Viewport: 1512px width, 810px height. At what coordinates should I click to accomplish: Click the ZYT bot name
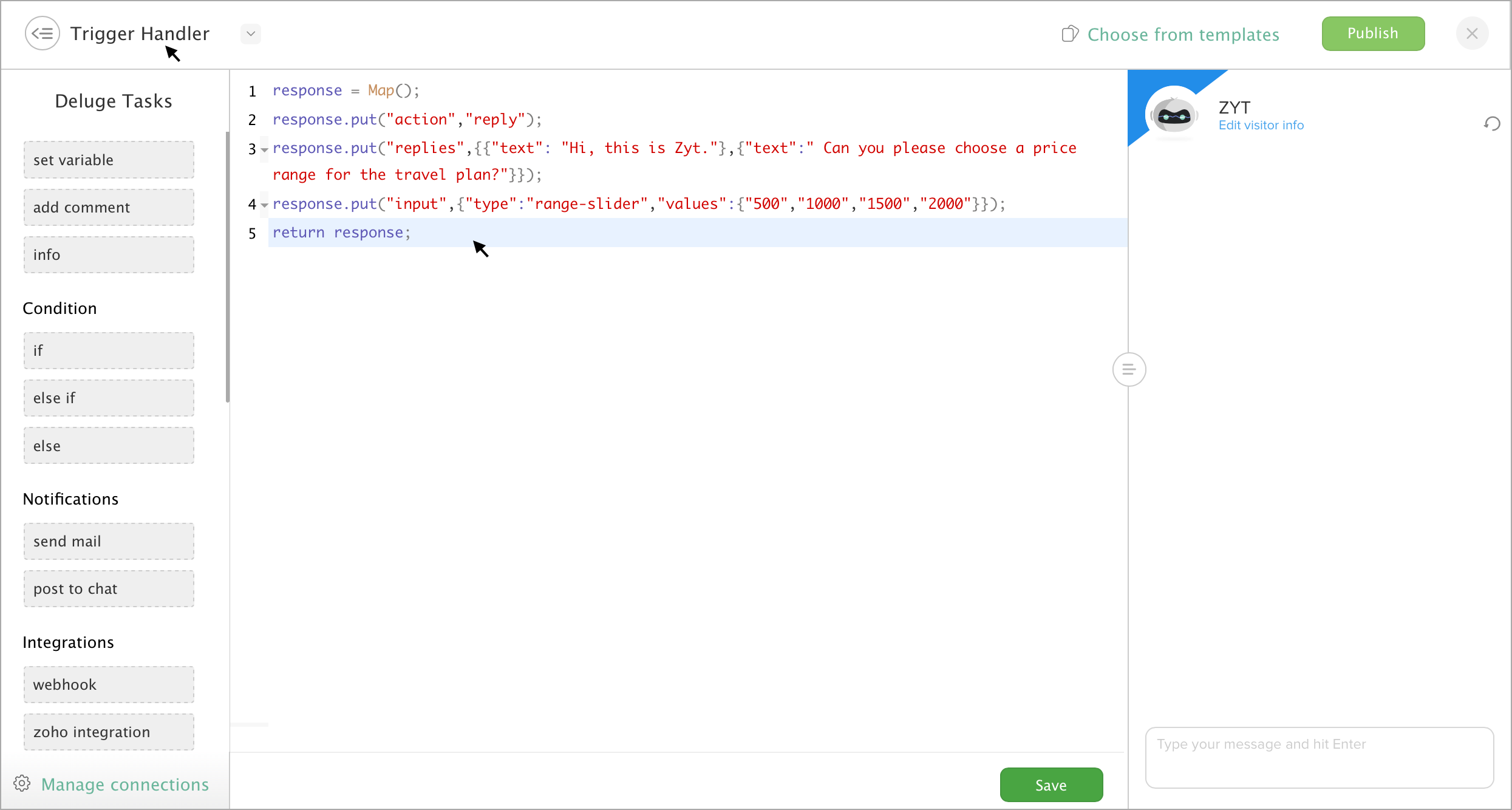point(1234,107)
